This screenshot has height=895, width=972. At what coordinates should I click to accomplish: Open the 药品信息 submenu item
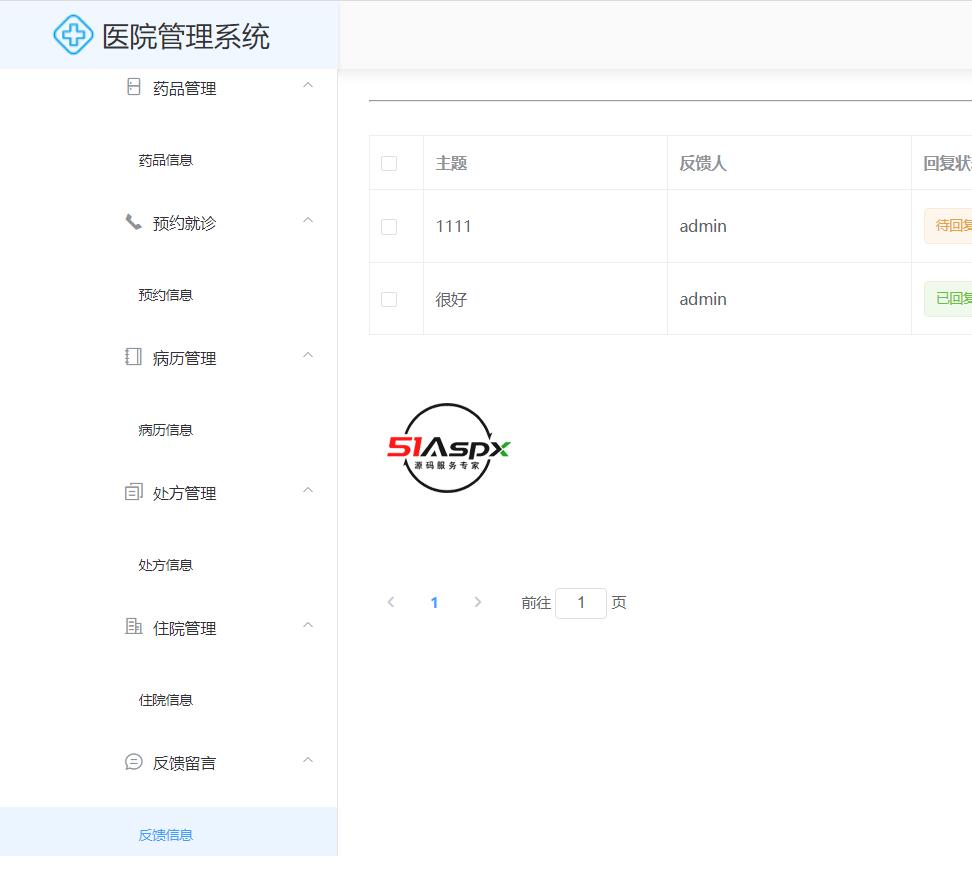[166, 160]
